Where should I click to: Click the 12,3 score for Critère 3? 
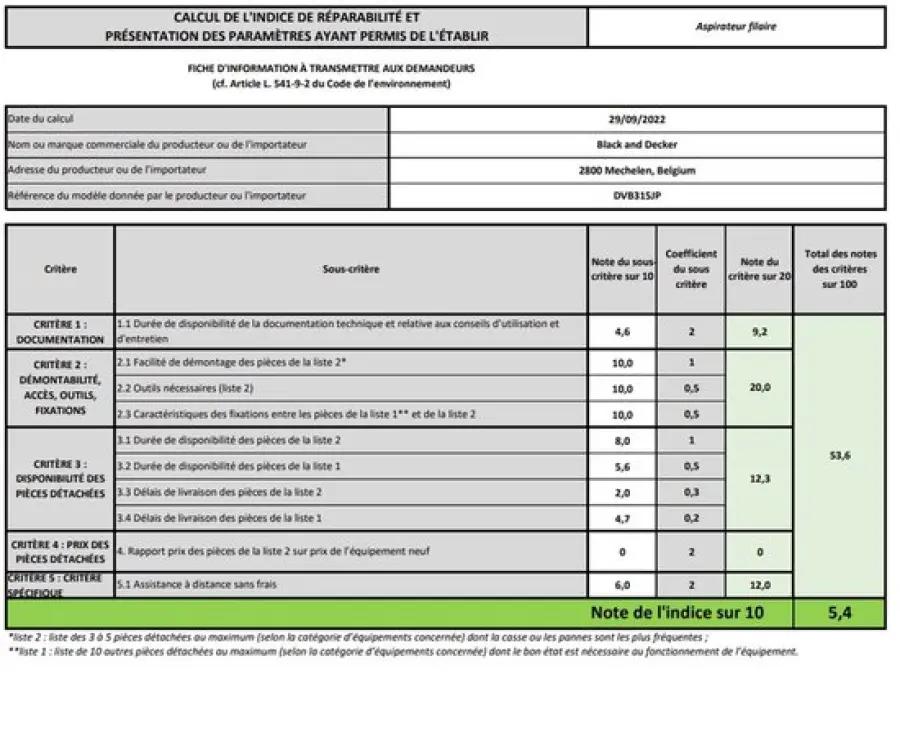759,479
